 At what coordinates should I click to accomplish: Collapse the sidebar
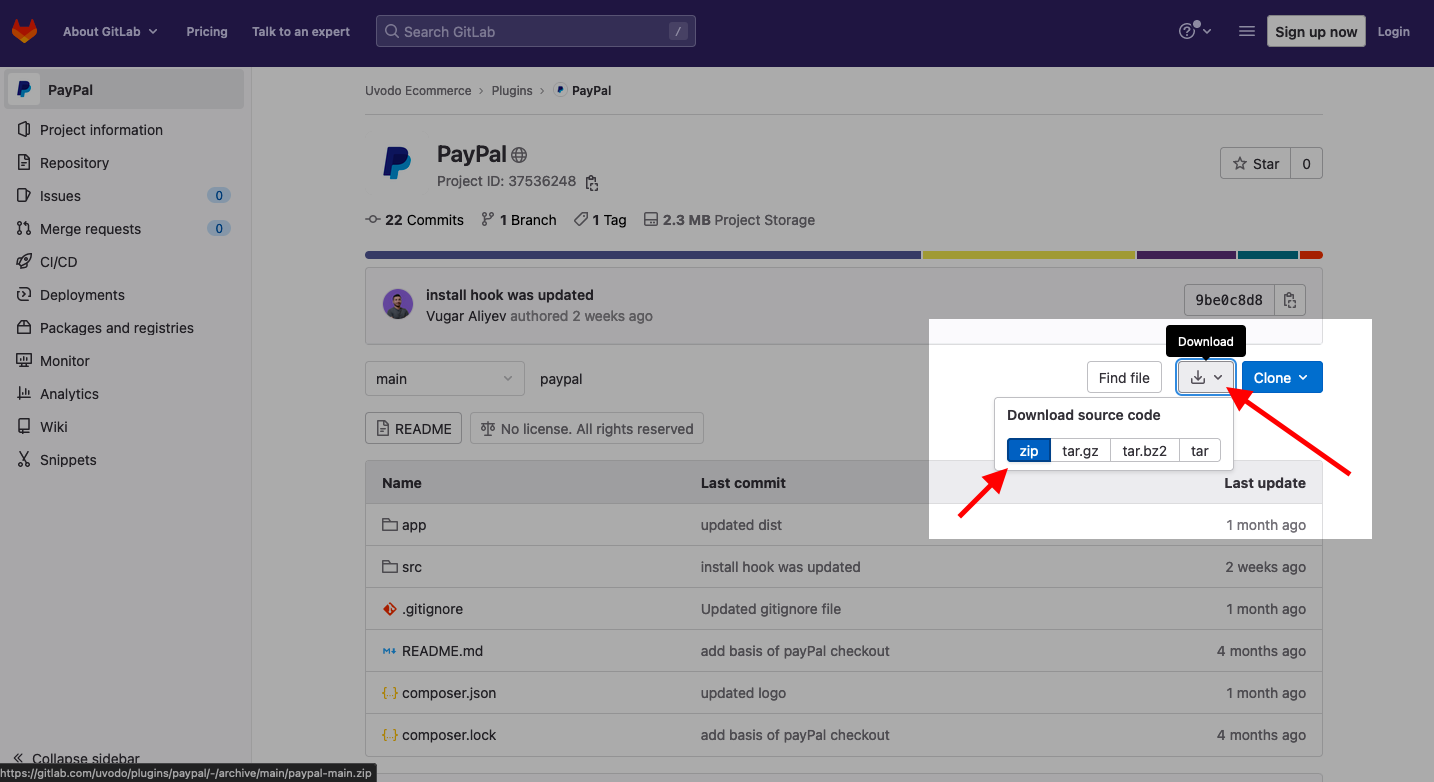[x=76, y=758]
